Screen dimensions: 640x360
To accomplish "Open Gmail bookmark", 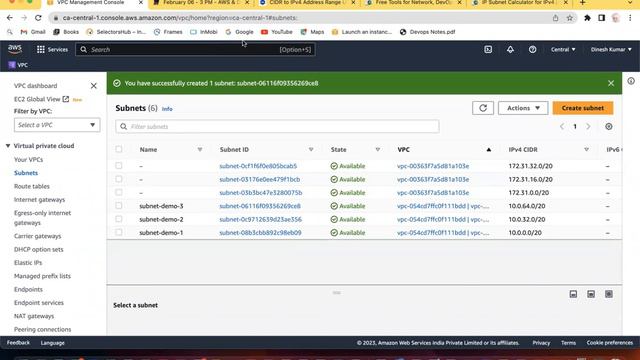I will tap(33, 32).
